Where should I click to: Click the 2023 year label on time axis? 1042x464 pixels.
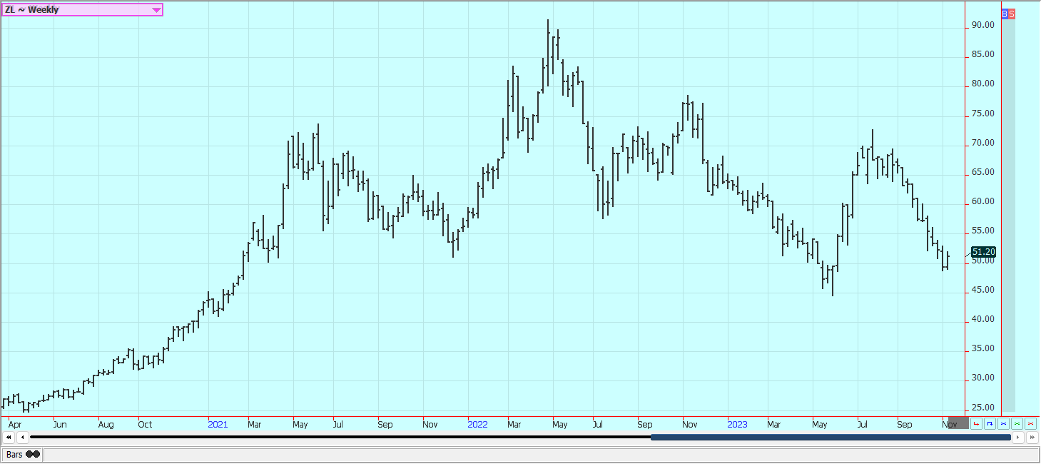(x=737, y=423)
